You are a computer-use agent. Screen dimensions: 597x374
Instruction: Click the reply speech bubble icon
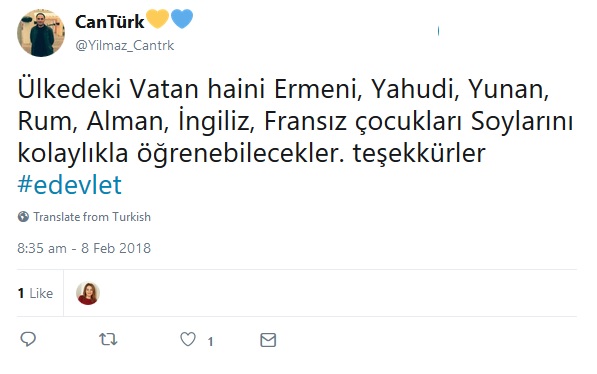(x=28, y=339)
